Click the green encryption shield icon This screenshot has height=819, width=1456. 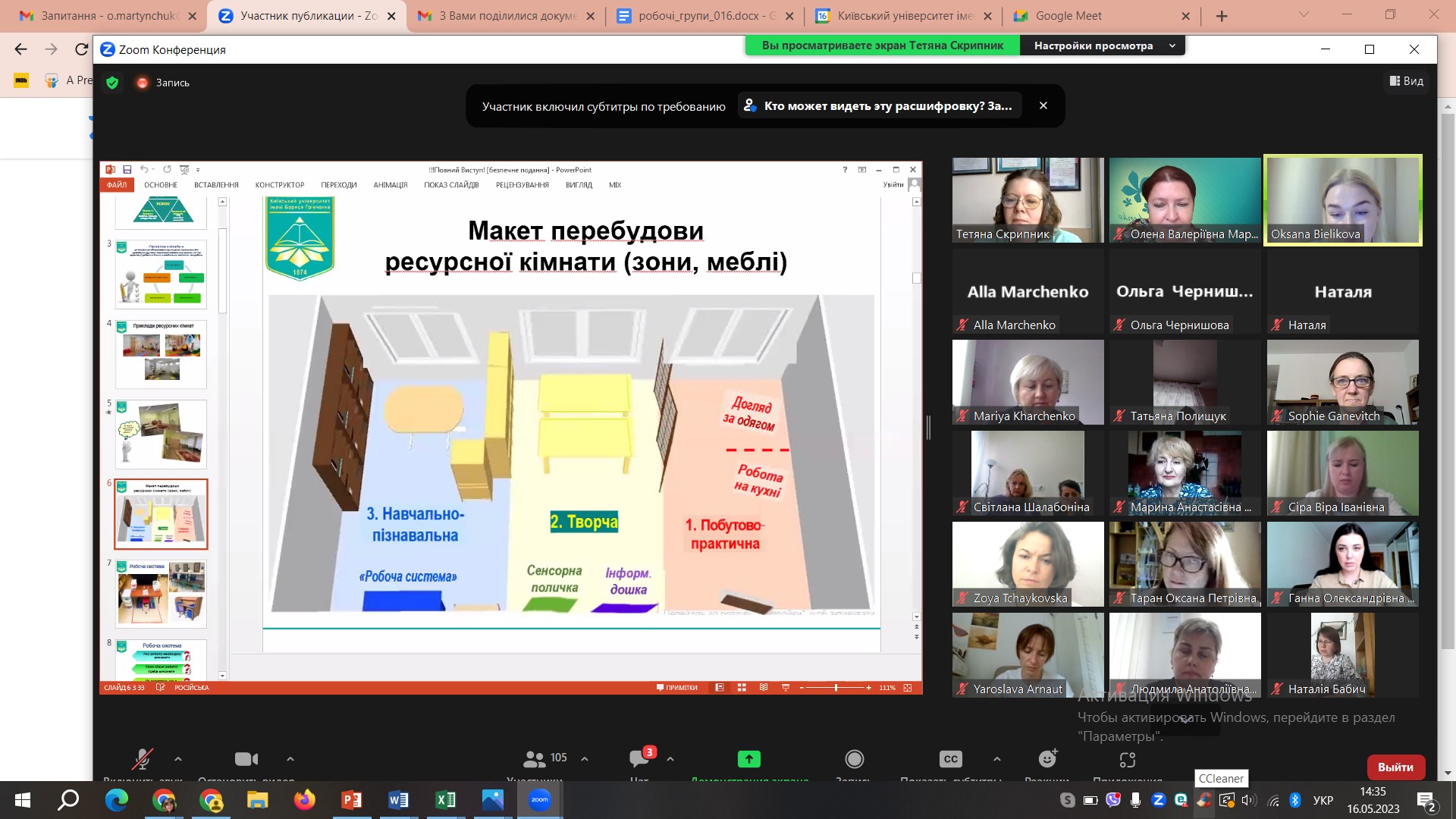point(112,83)
